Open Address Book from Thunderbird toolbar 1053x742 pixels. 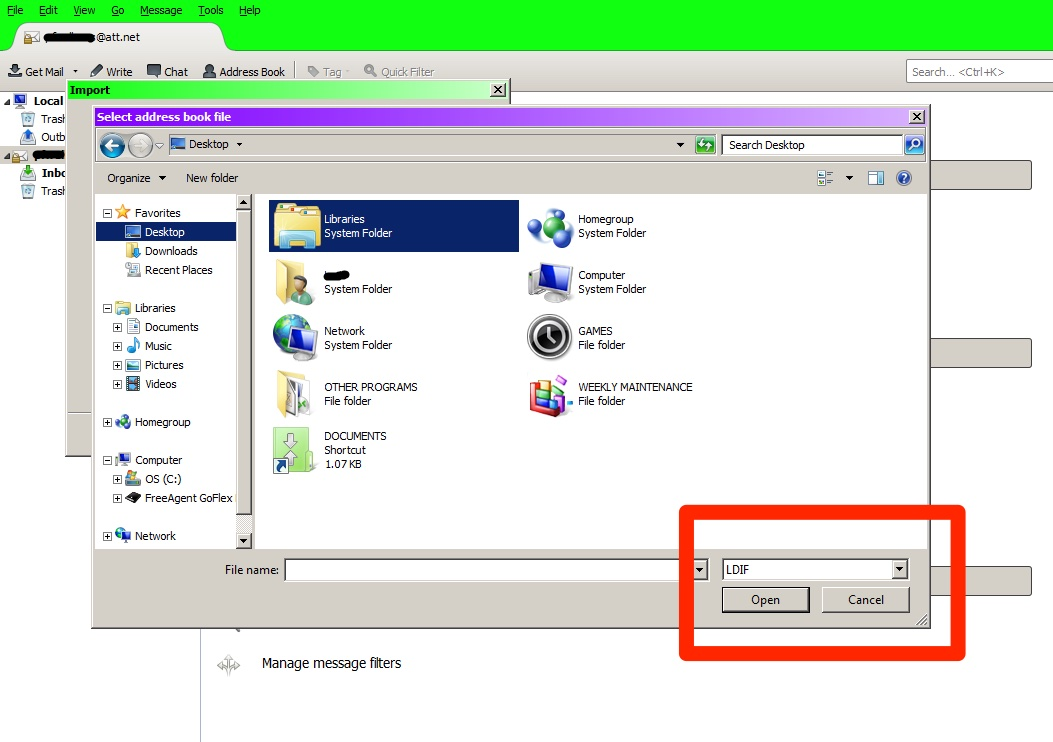[244, 71]
